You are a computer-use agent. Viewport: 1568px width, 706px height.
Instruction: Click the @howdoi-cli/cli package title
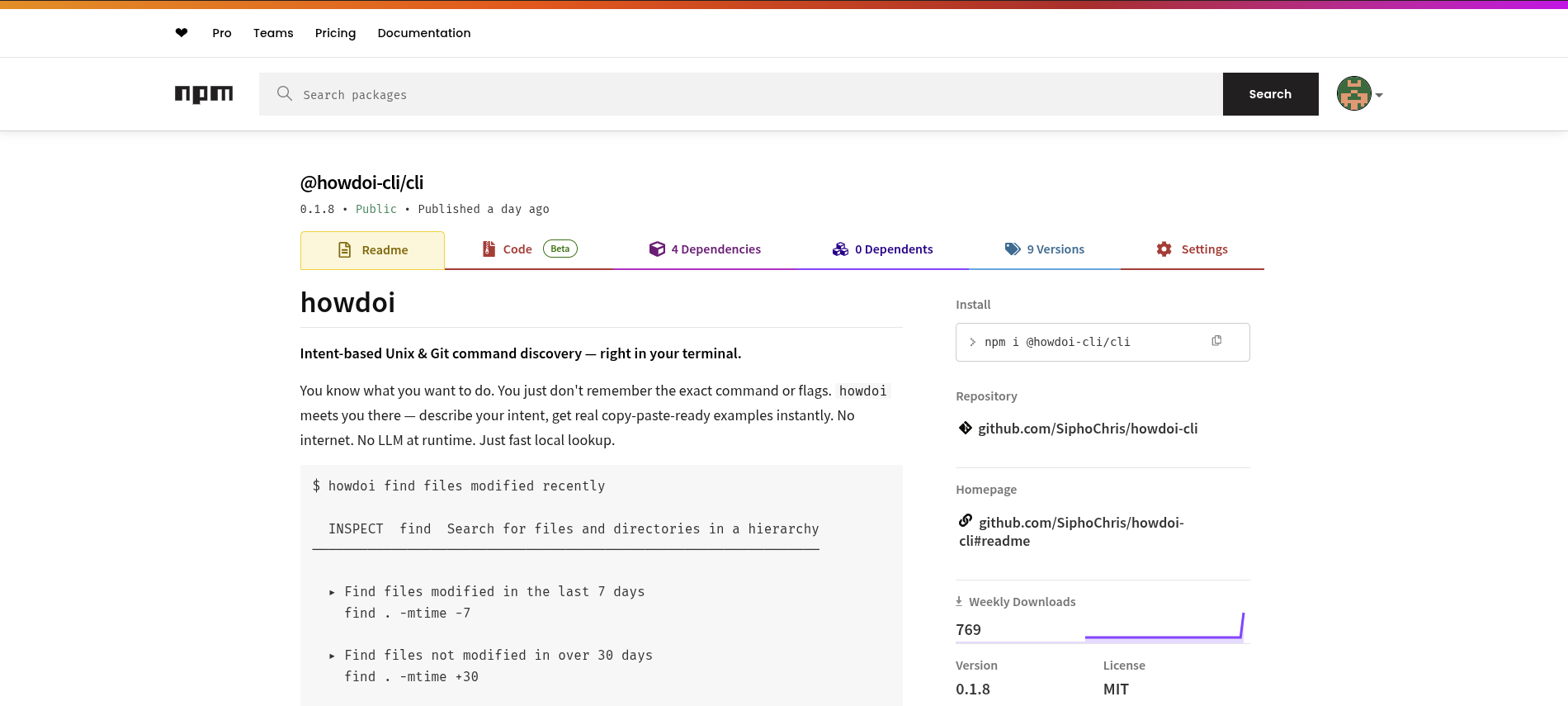pyautogui.click(x=361, y=182)
